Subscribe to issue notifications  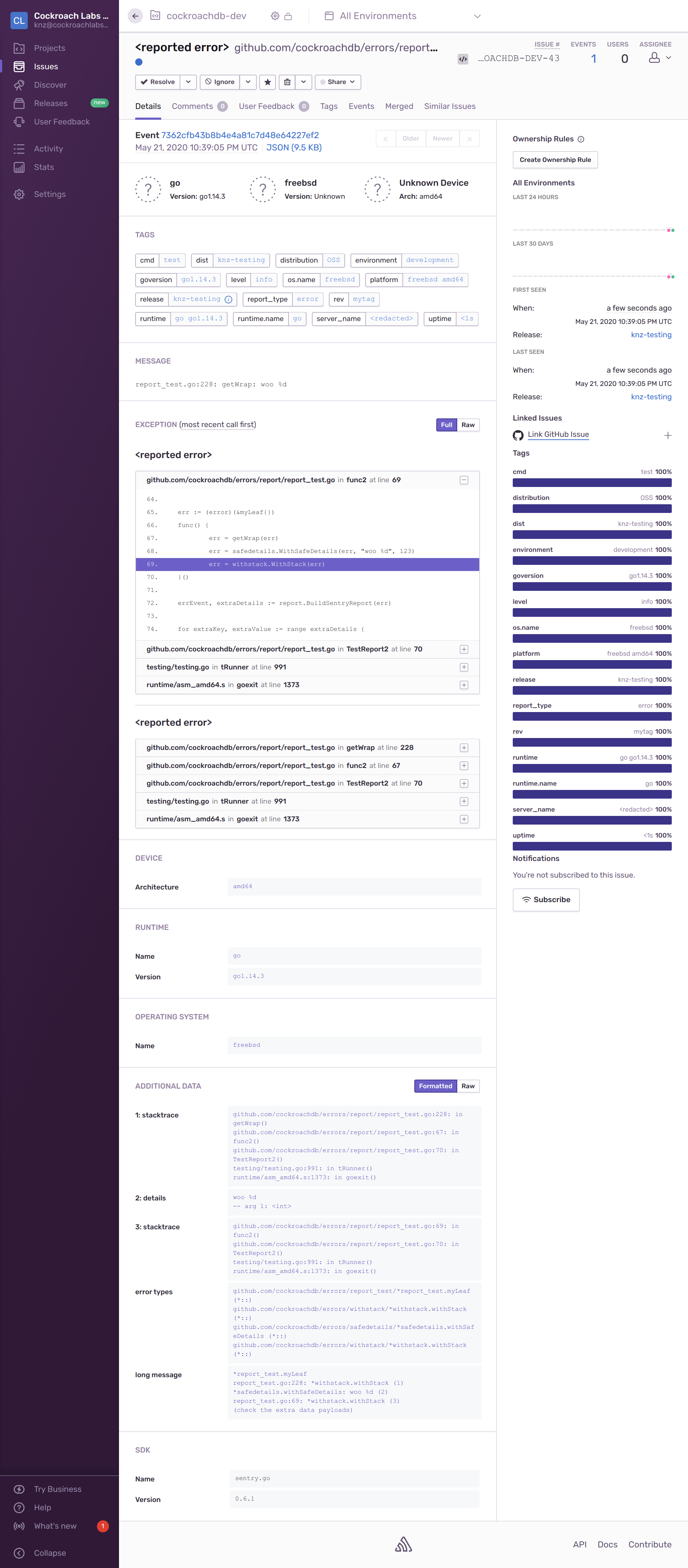pyautogui.click(x=546, y=900)
